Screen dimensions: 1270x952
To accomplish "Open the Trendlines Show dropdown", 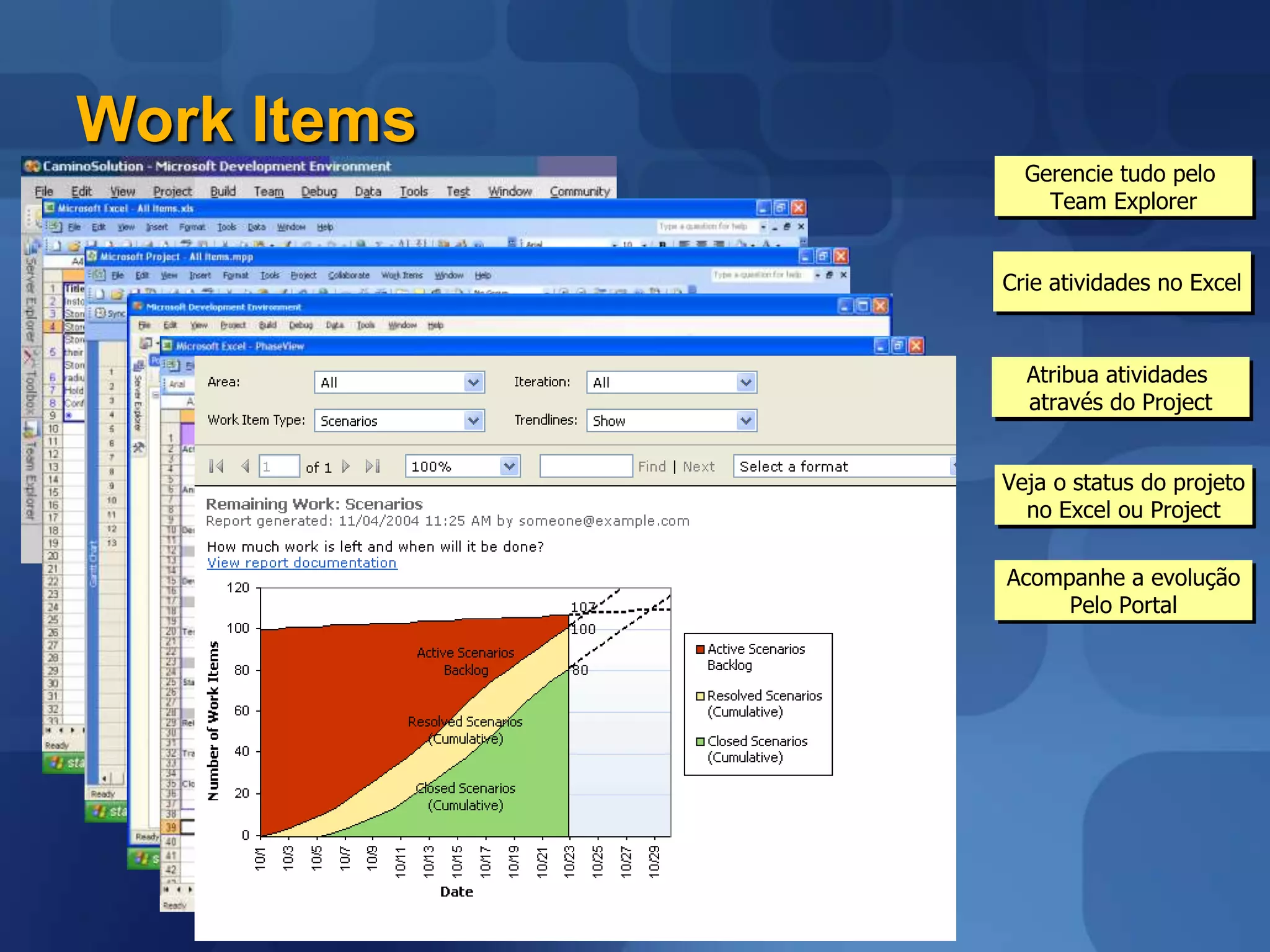I will point(746,421).
